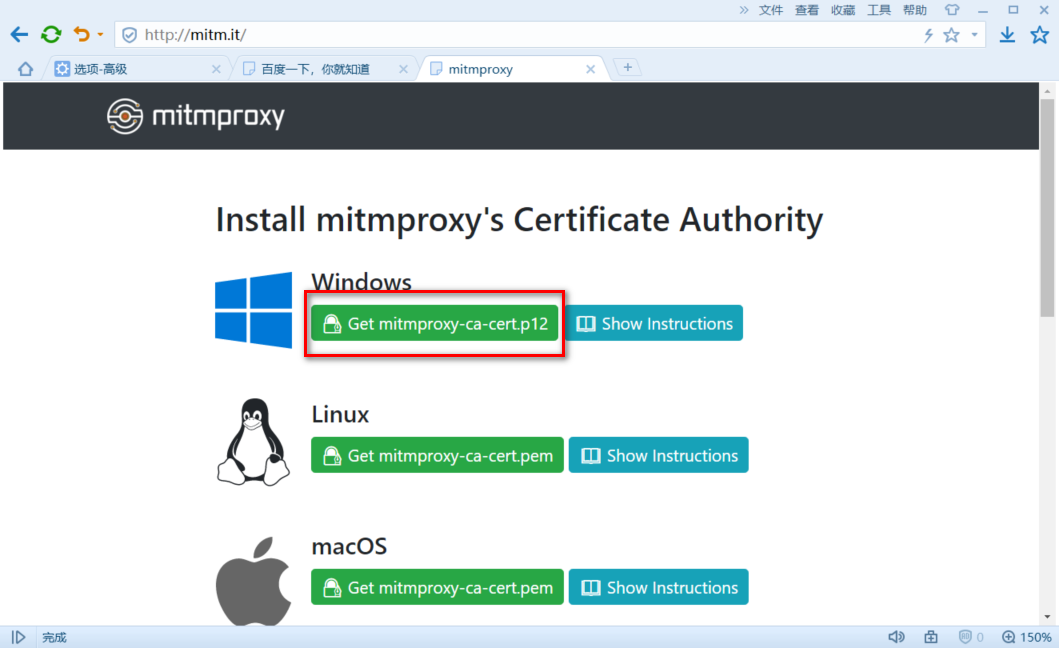Image resolution: width=1059 pixels, height=648 pixels.
Task: Download macOS mitmproxy-ca-cert.pem
Action: pos(437,587)
